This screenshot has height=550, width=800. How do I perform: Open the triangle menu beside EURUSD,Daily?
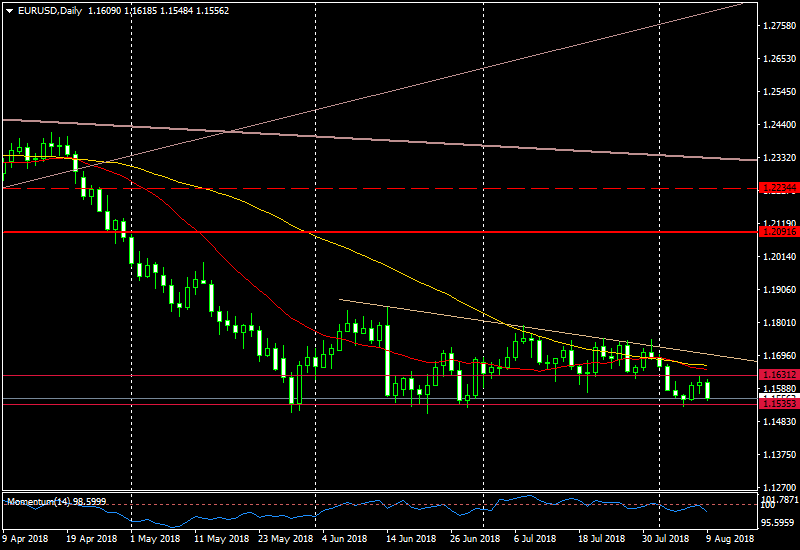[x=10, y=10]
